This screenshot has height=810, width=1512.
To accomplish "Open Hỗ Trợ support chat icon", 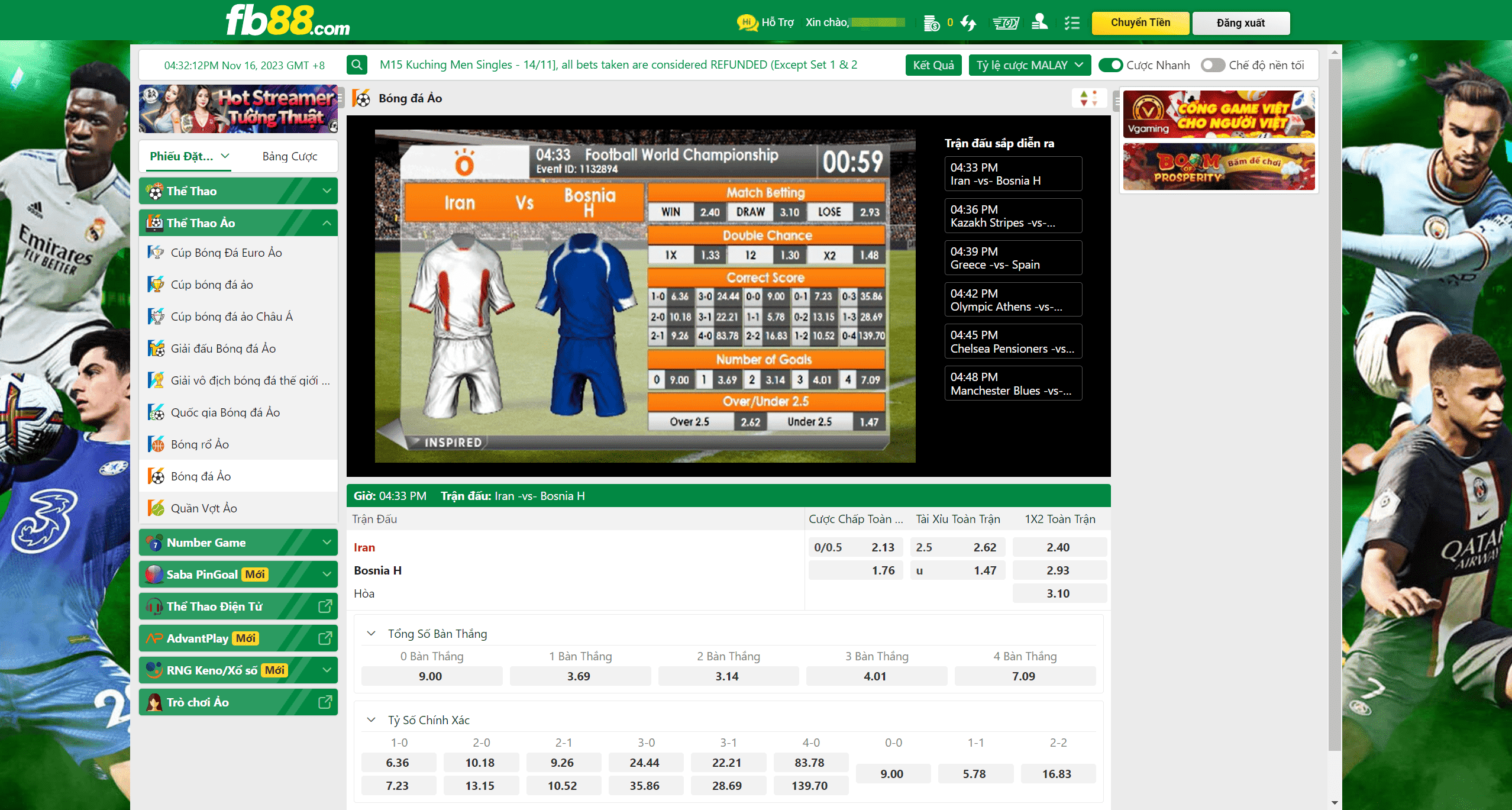I will coord(748,22).
